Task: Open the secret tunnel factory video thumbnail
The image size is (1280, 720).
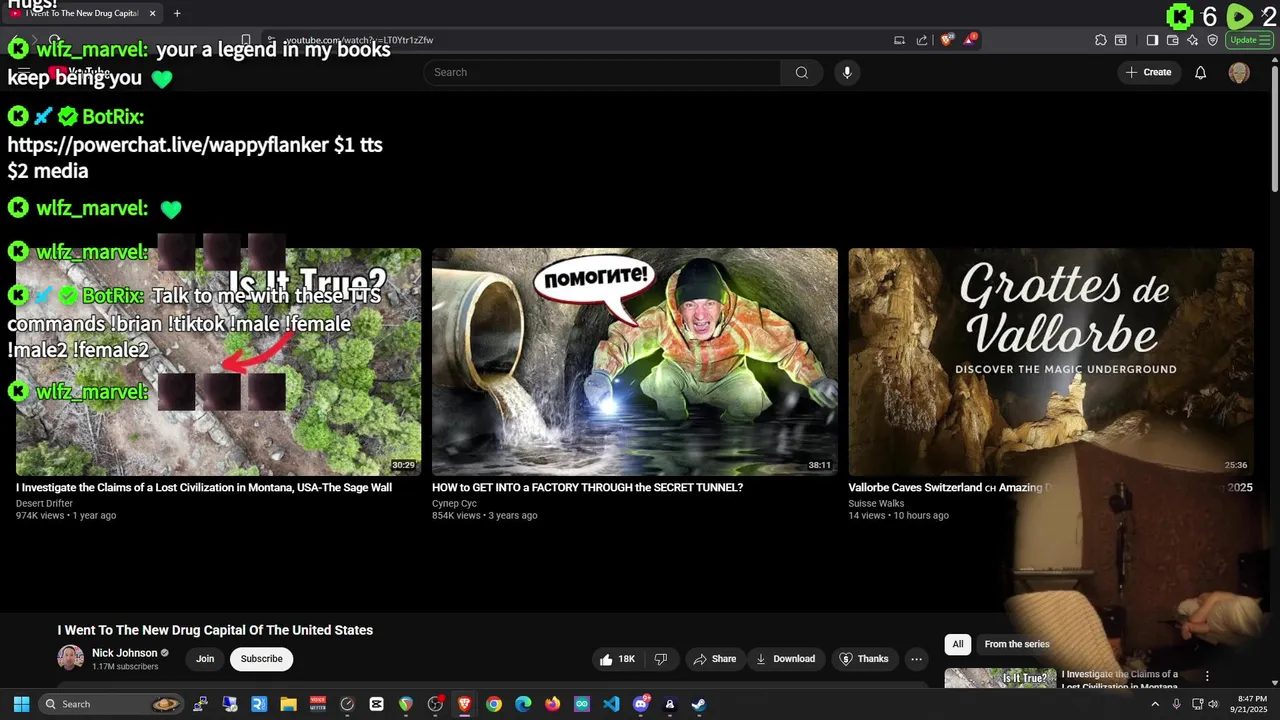Action: pyautogui.click(x=635, y=362)
